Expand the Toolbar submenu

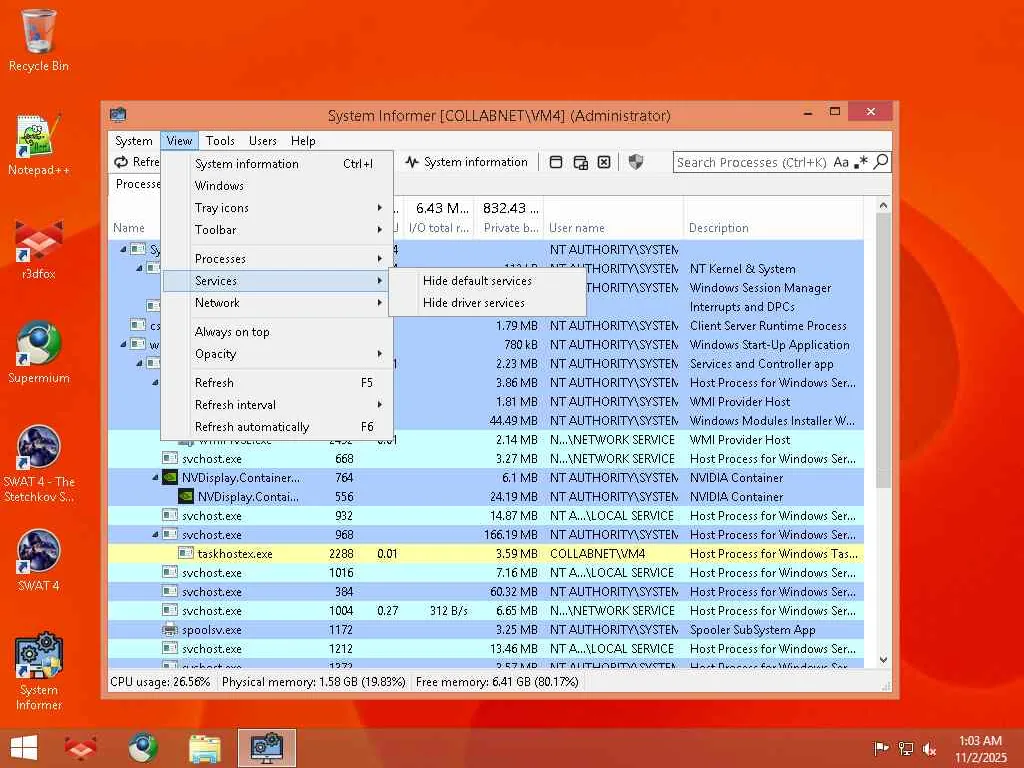(277, 230)
